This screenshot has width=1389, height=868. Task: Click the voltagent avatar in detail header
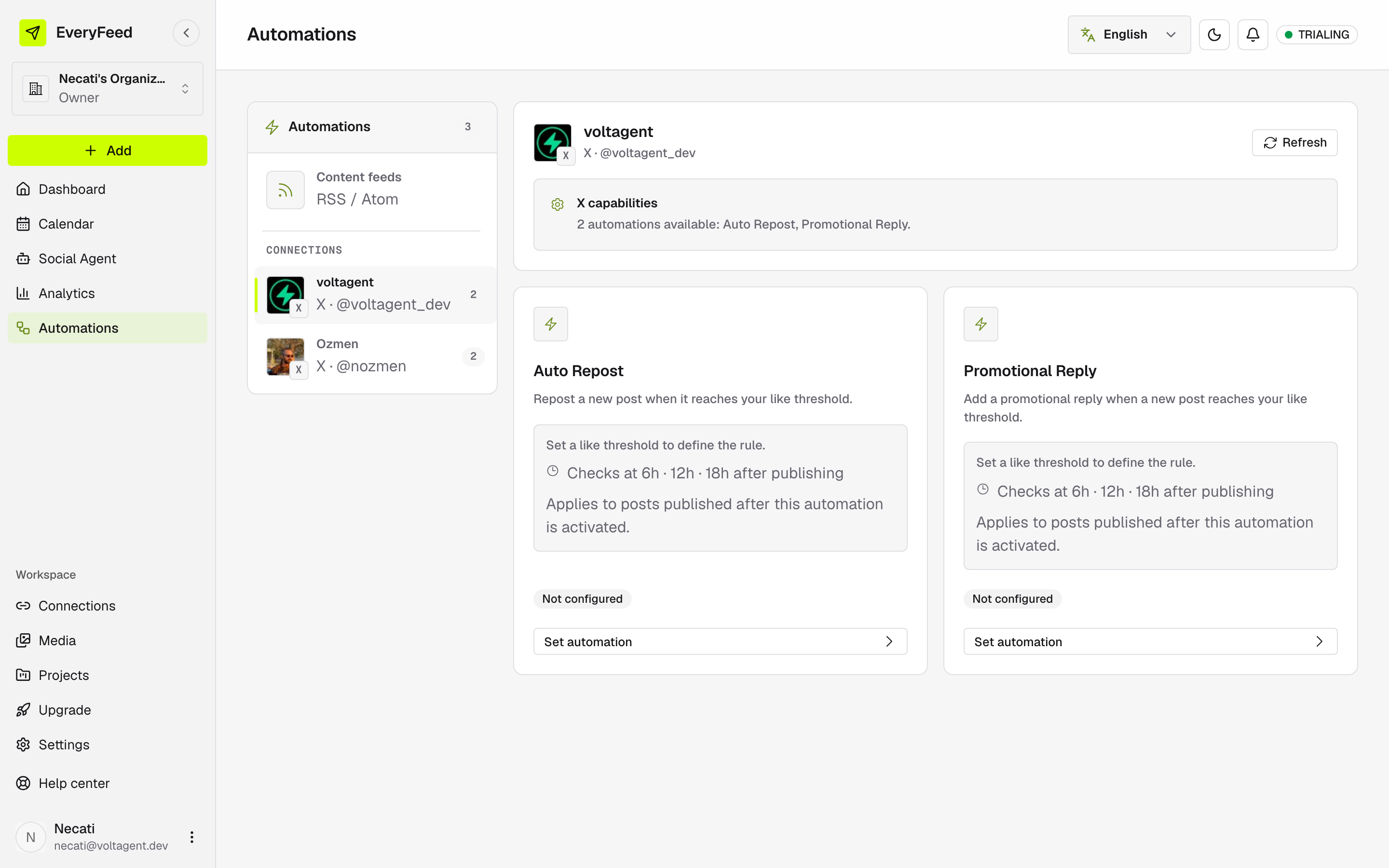[x=552, y=142]
